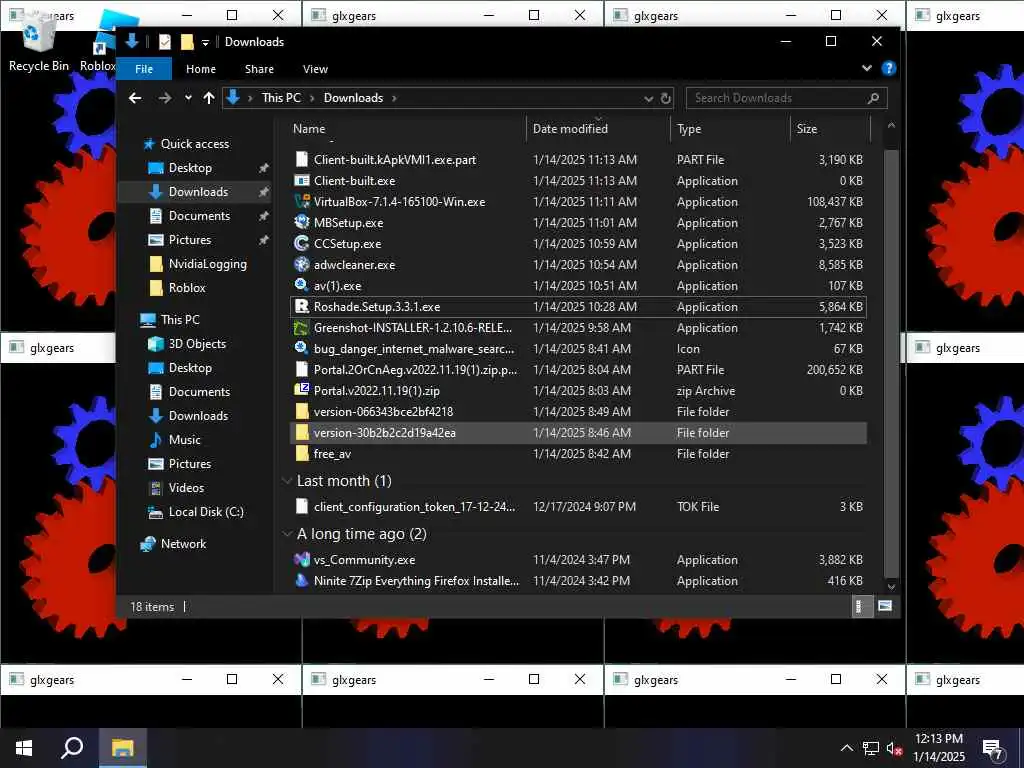
Task: Select the vs_Community.exe Visual Studio icon
Action: 301,560
